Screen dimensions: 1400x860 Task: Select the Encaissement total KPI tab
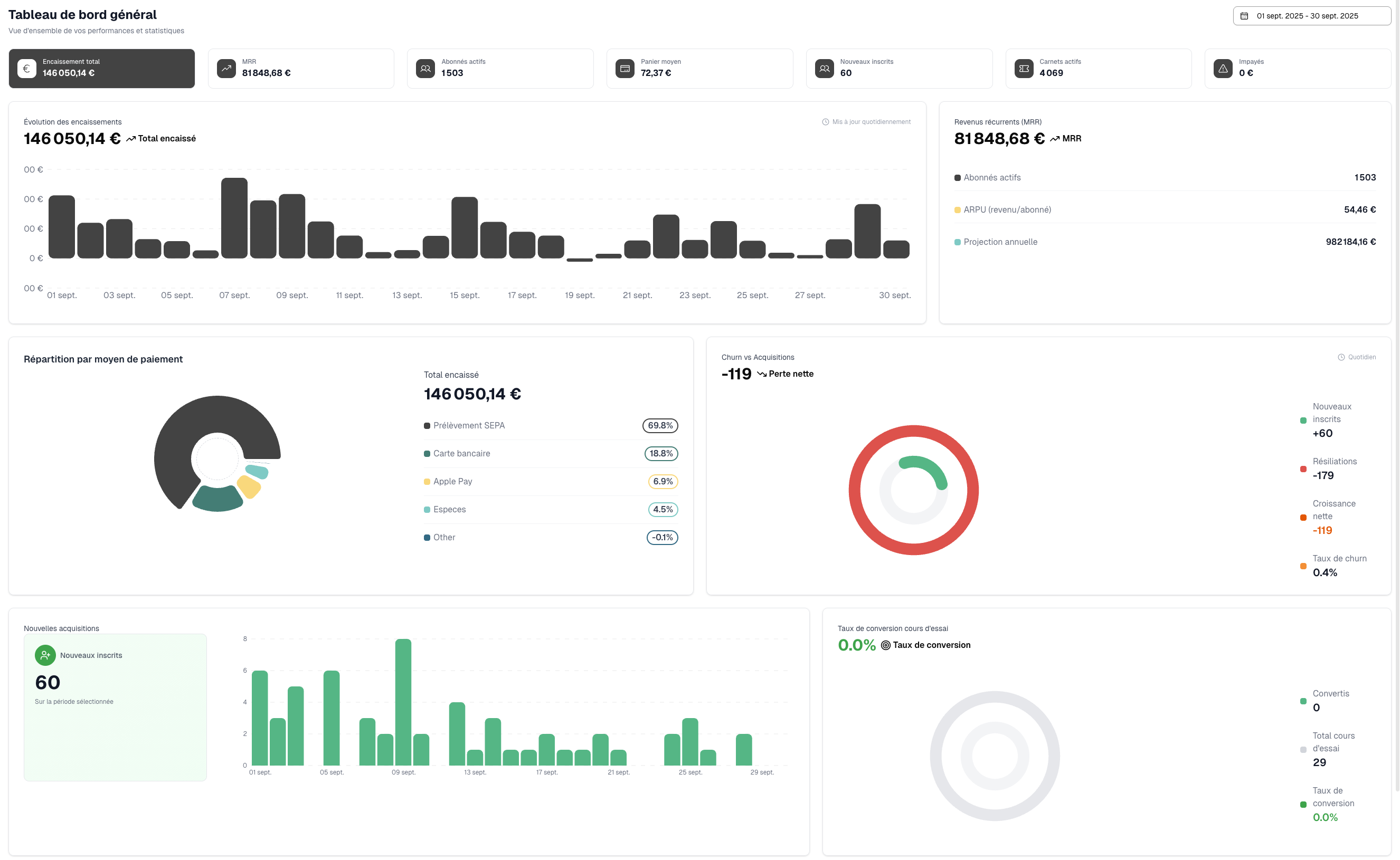(102, 68)
